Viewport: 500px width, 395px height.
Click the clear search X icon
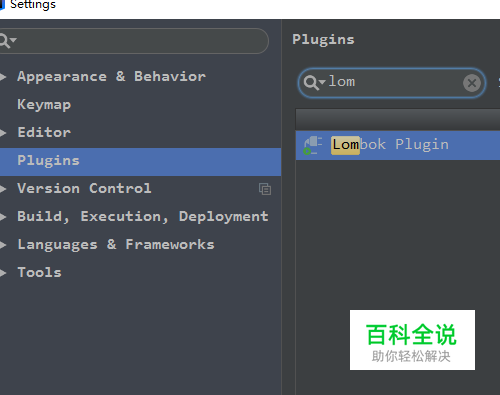pos(472,83)
